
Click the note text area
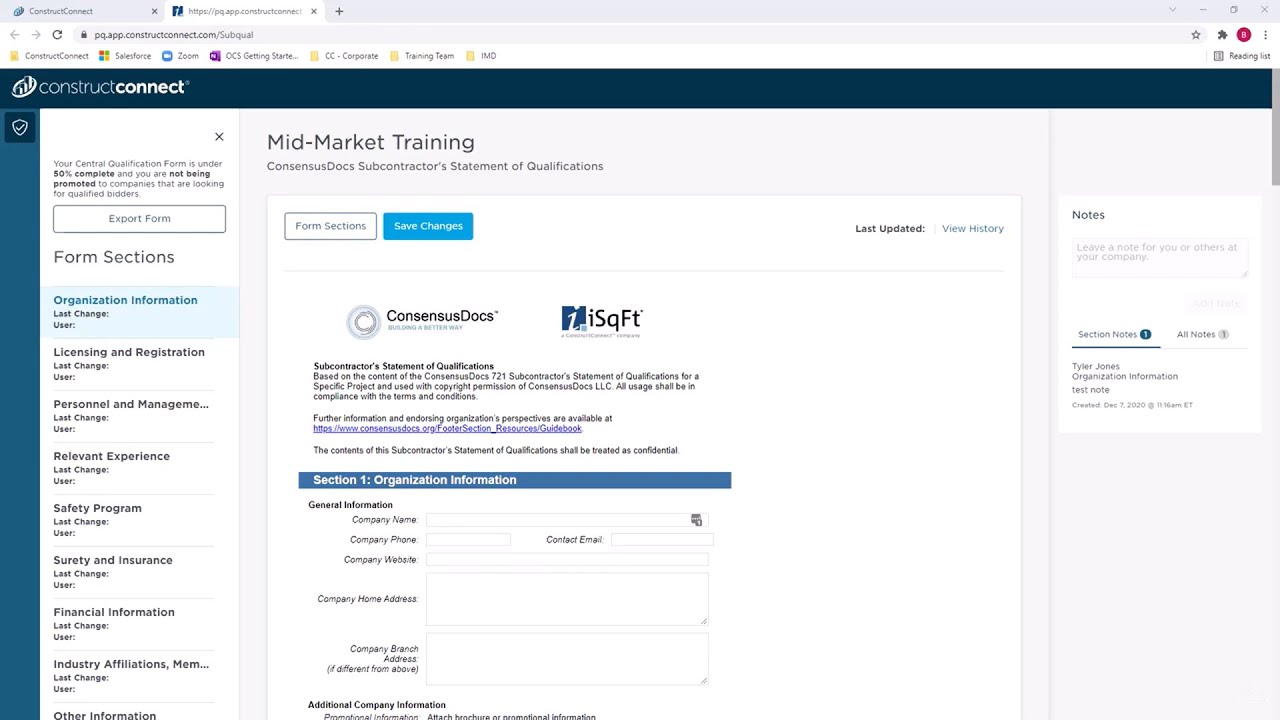point(1160,257)
